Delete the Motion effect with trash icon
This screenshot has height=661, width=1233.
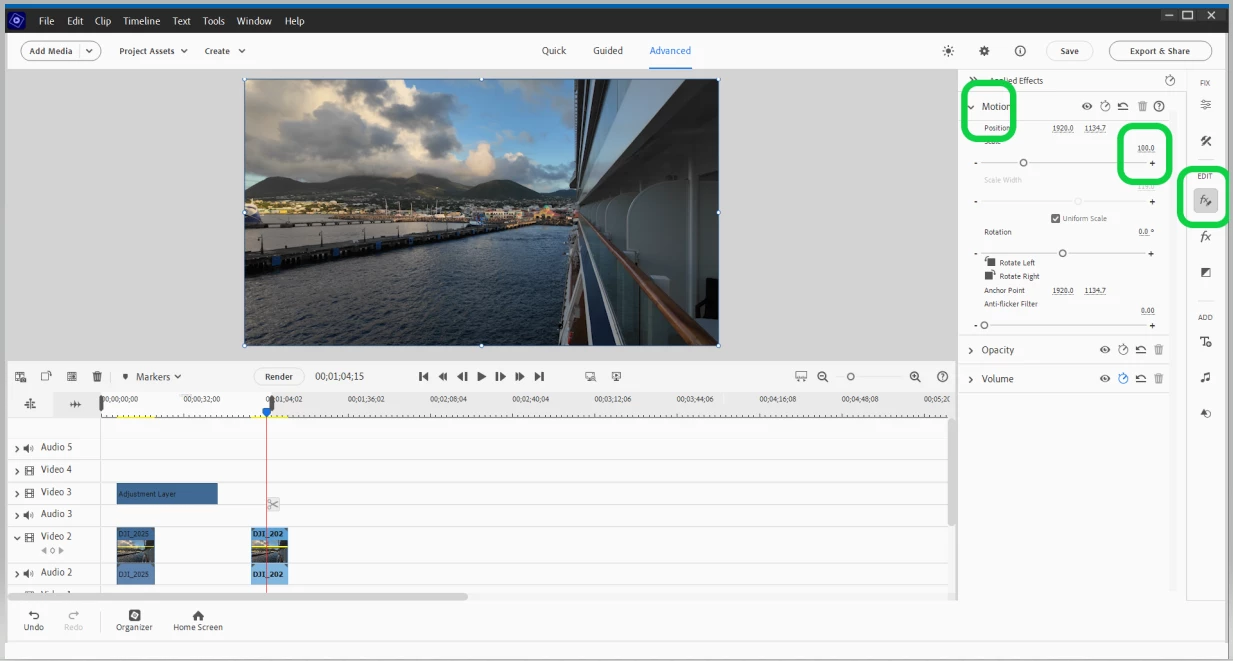coord(1142,106)
